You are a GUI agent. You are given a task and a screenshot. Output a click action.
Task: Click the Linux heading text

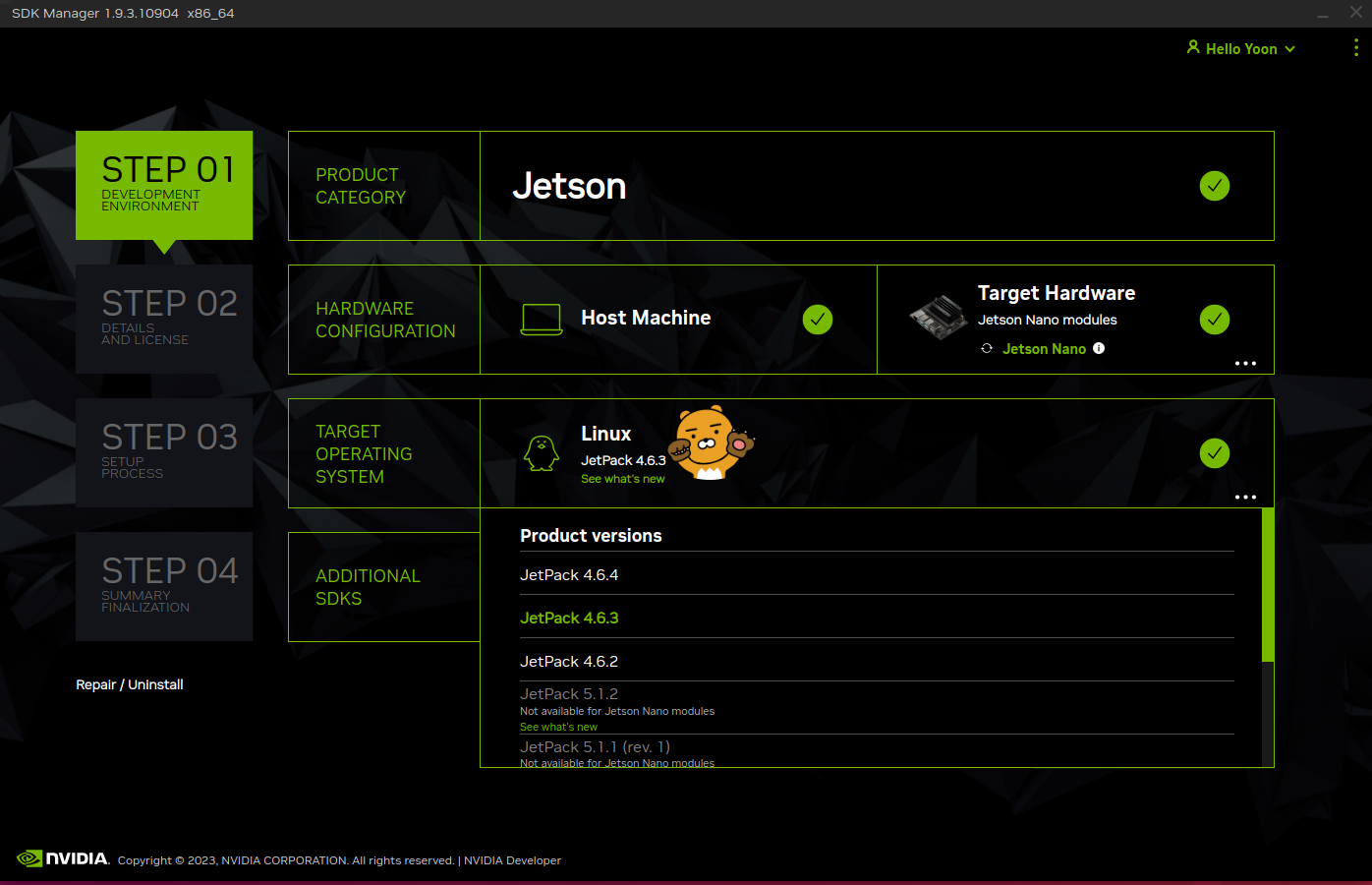pos(605,434)
